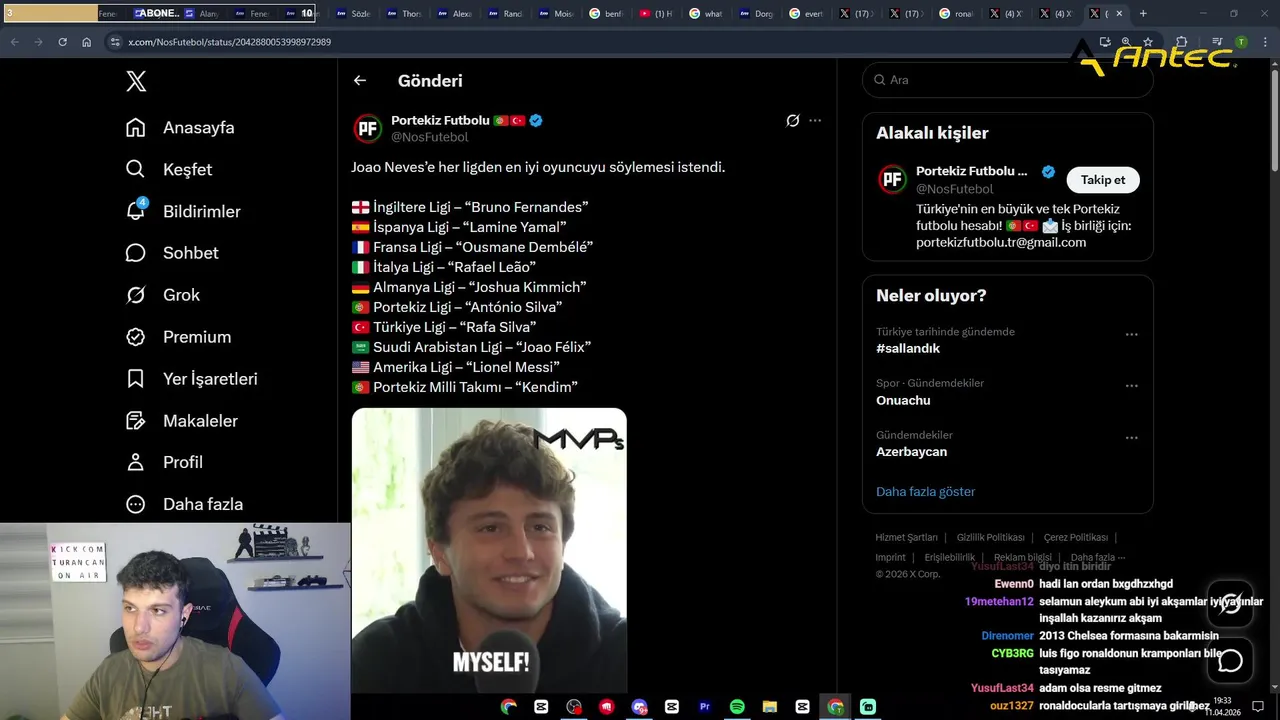Open Yer İşaretleri bookmarks
Screen dimensions: 1280x720
191,379
